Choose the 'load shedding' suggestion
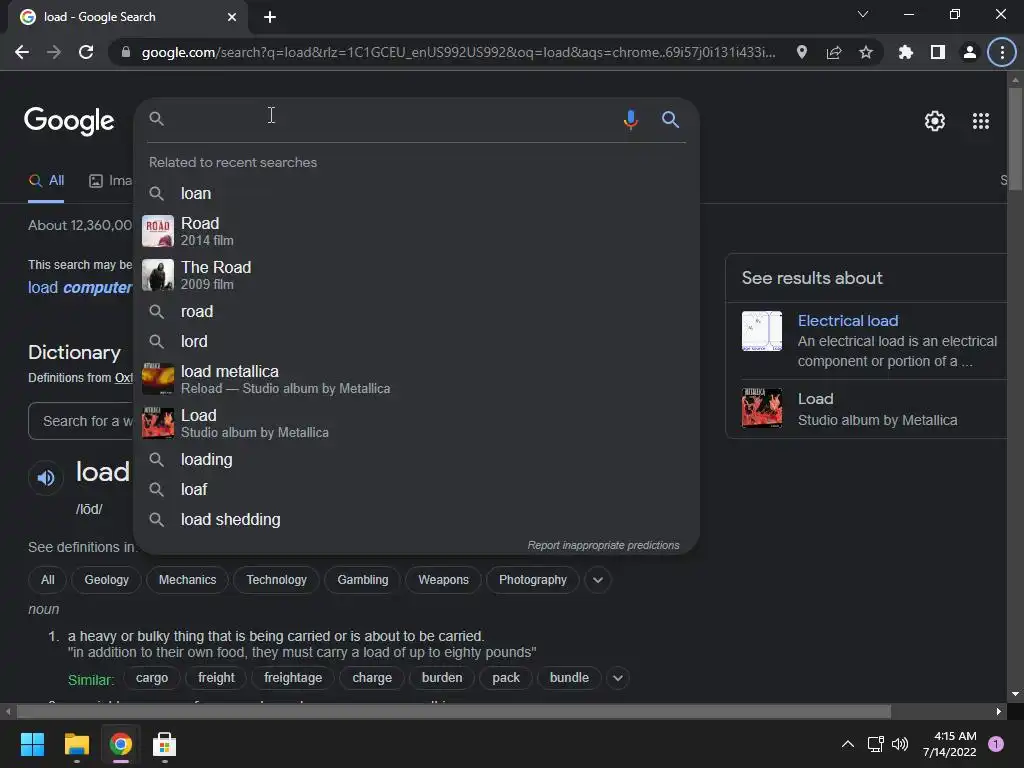This screenshot has height=768, width=1024. (x=416, y=520)
